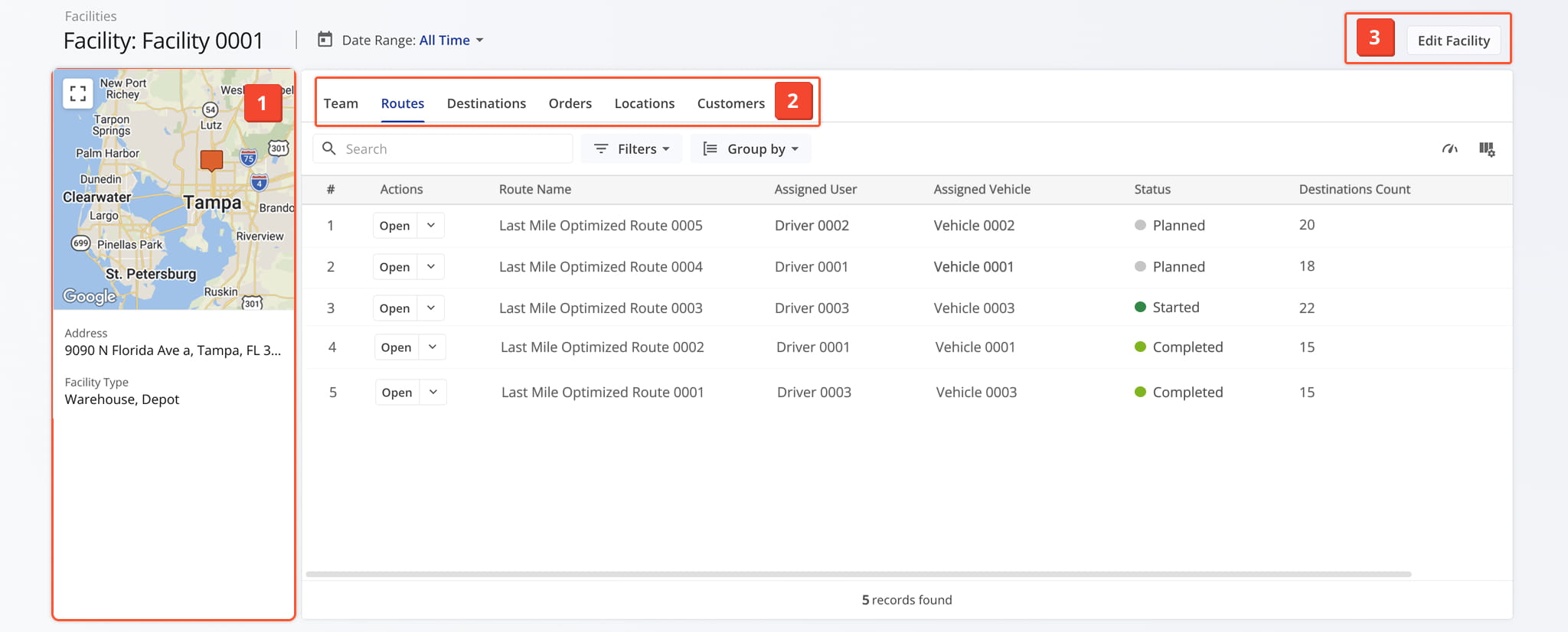Expand the Date Range All Time dropdown
This screenshot has height=632, width=1568.
point(451,41)
